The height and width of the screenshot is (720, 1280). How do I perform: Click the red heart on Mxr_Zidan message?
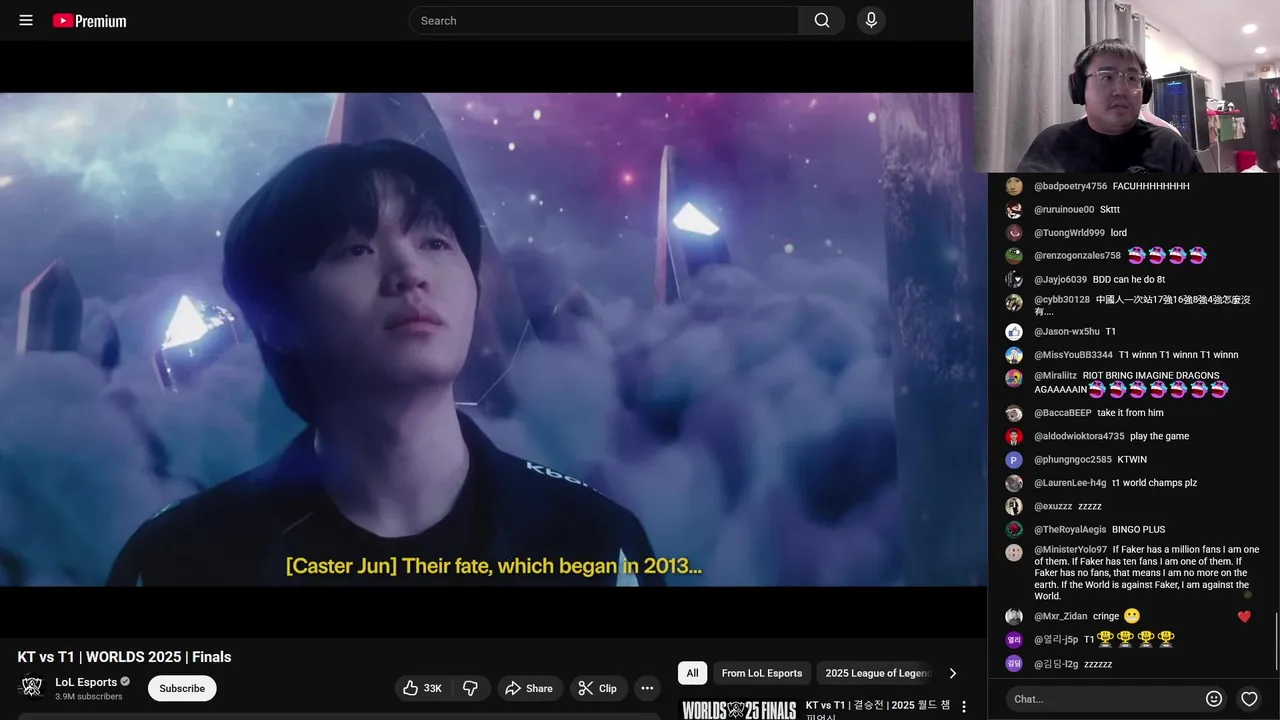pos(1244,617)
